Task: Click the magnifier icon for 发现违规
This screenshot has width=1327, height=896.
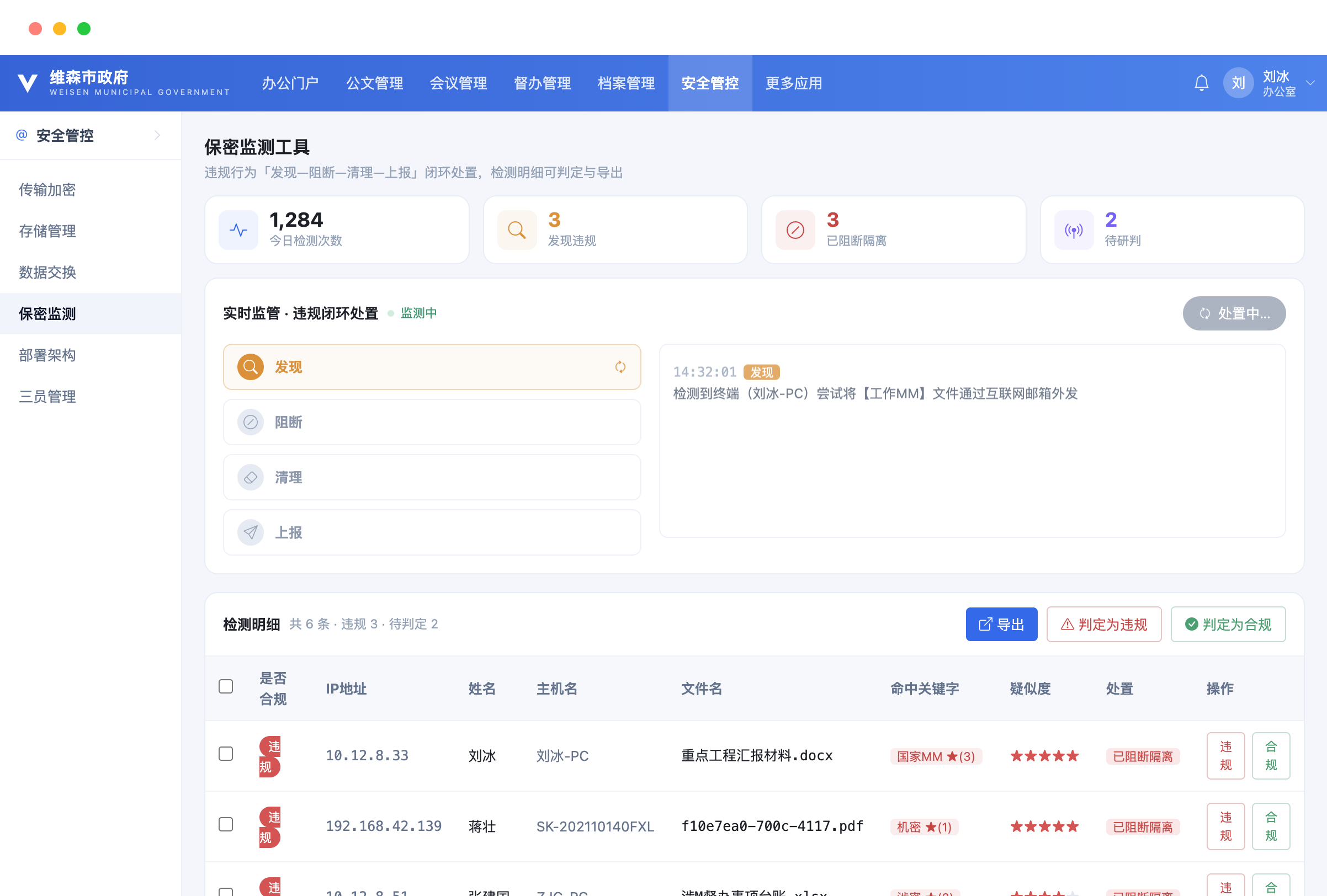Action: click(x=517, y=230)
